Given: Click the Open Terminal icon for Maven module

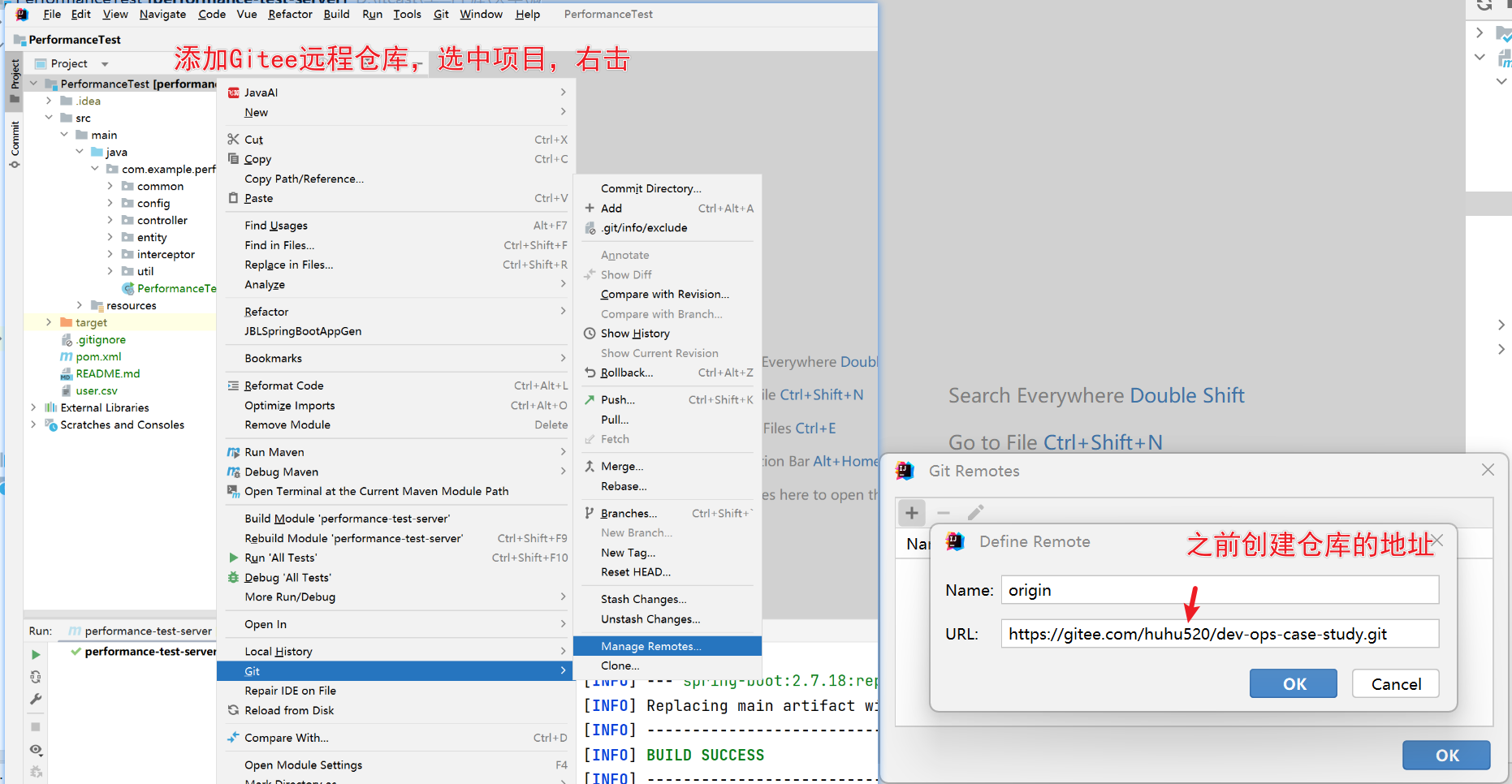Looking at the screenshot, I should (233, 491).
